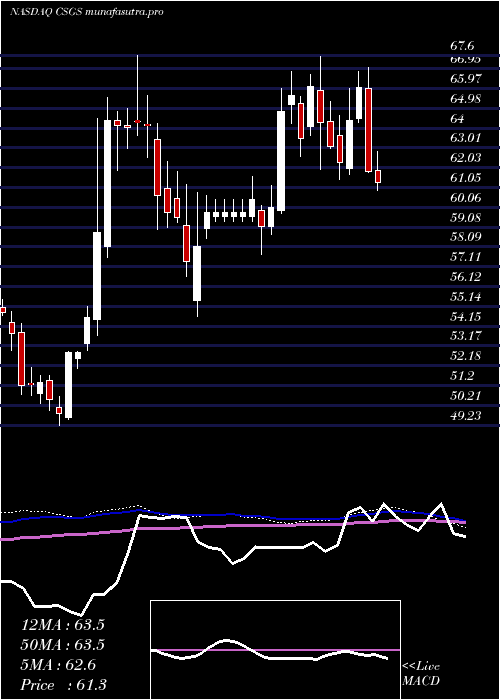Click the last red candlestick near 61.3
The image size is (500, 700).
[378, 176]
